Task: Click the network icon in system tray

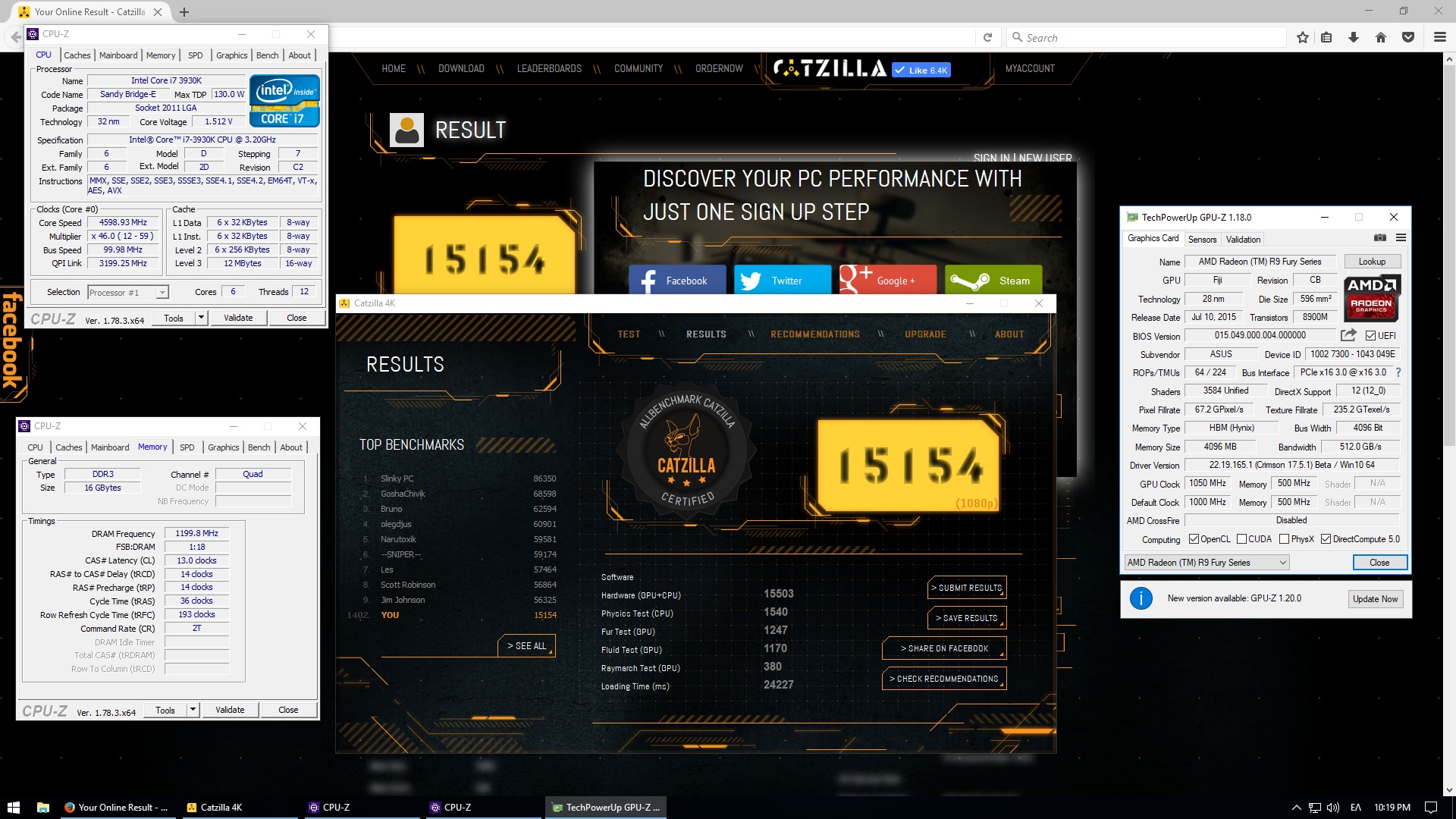Action: pos(1315,808)
